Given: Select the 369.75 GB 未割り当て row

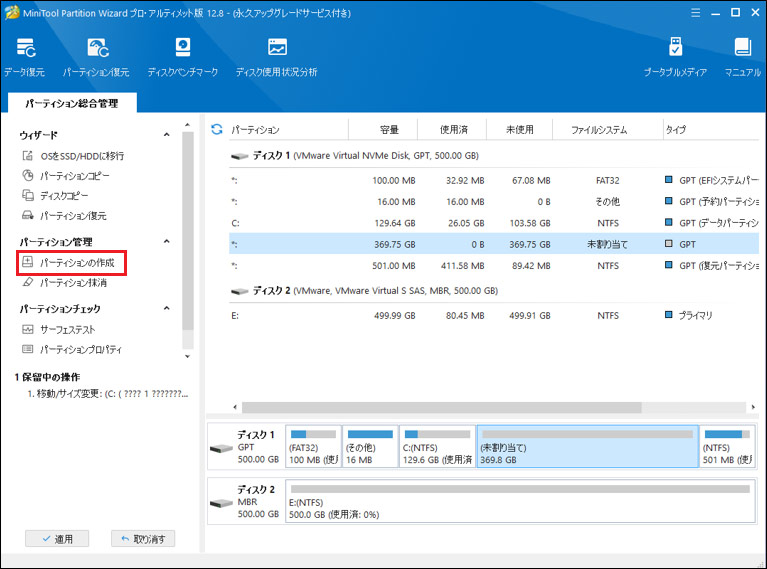Looking at the screenshot, I should point(493,244).
